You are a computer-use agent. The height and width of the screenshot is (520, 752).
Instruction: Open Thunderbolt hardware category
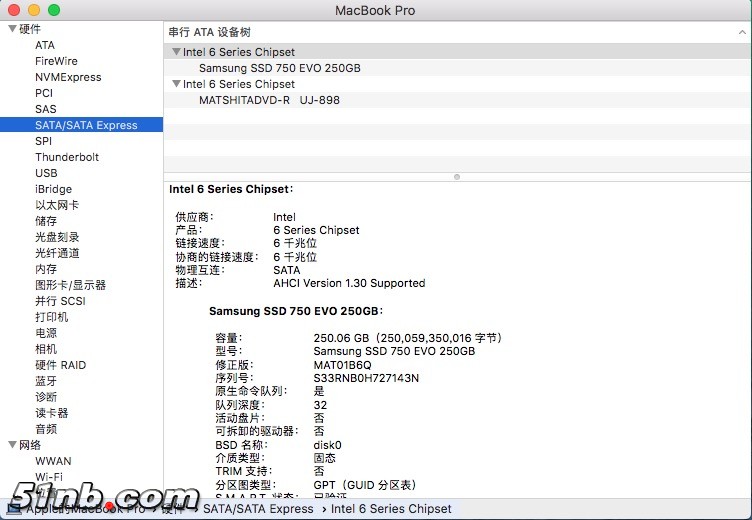67,157
